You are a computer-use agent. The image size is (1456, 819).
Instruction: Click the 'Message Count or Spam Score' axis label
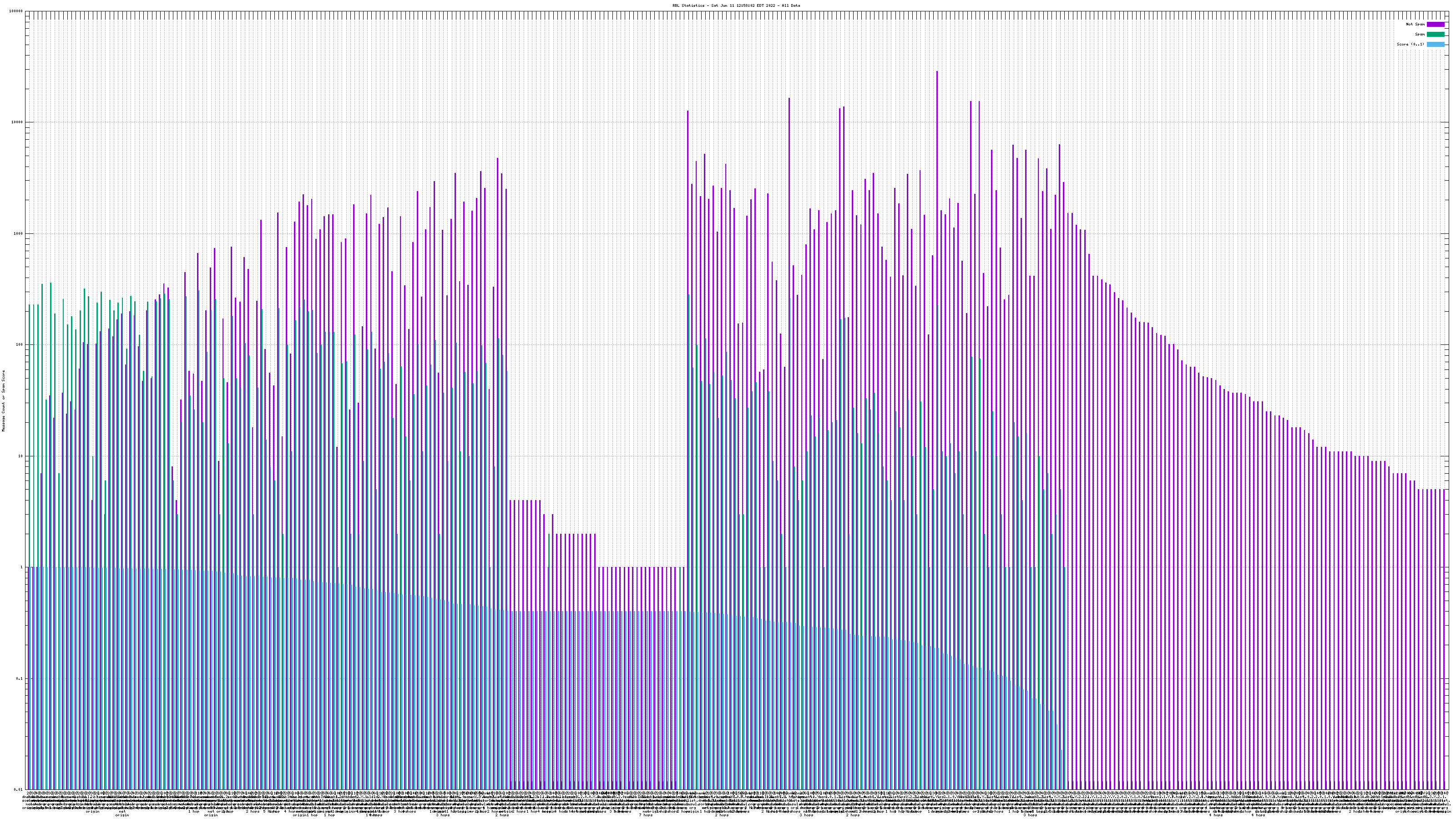[3, 401]
